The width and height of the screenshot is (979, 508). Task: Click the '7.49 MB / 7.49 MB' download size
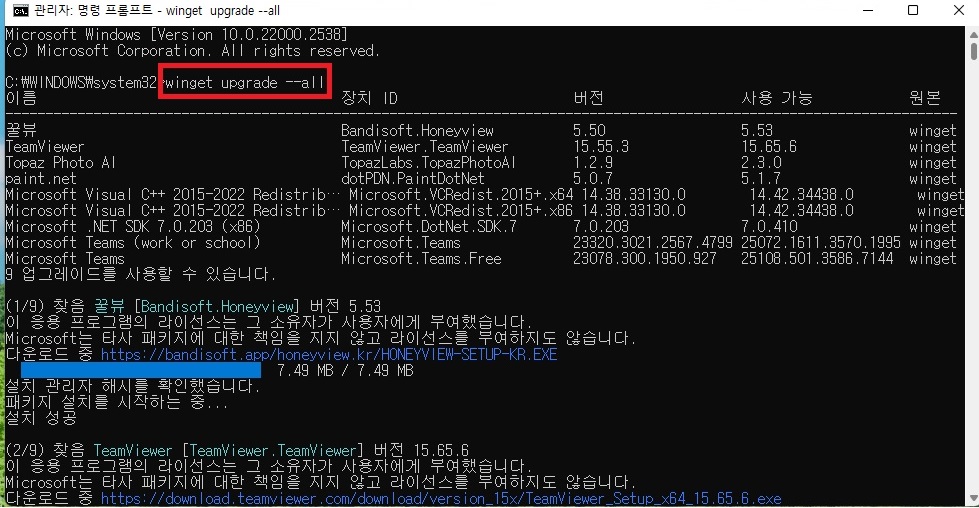coord(345,370)
